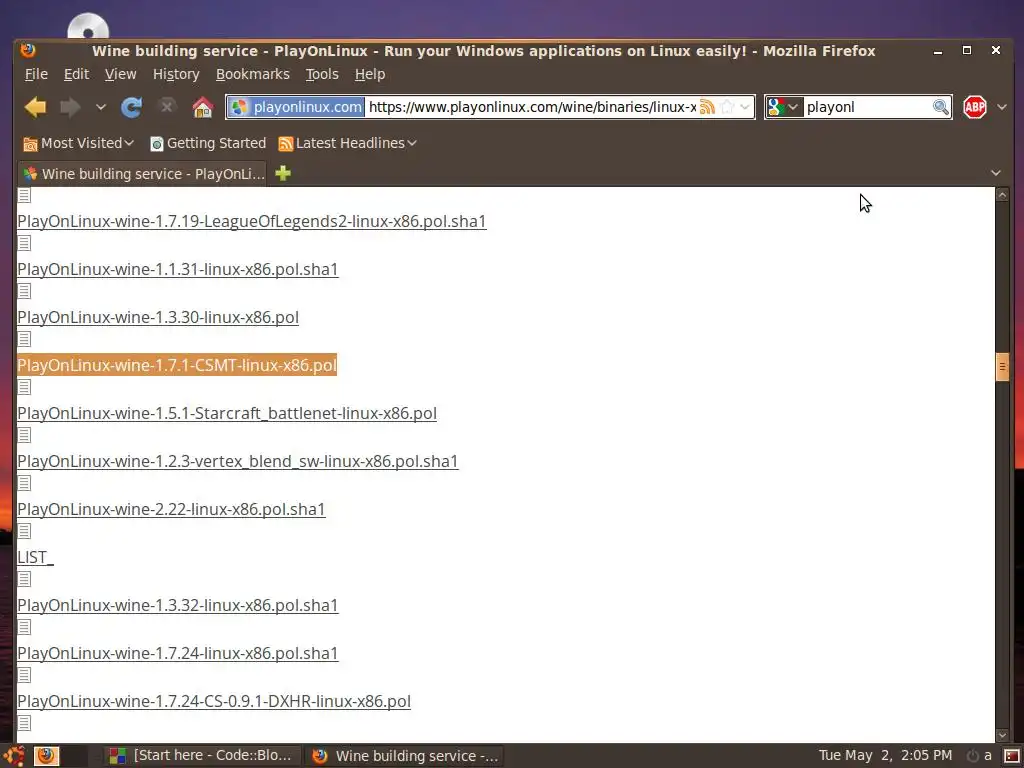Screen dimensions: 1024x768
Task: Go back with the Back arrow button
Action: [35, 106]
